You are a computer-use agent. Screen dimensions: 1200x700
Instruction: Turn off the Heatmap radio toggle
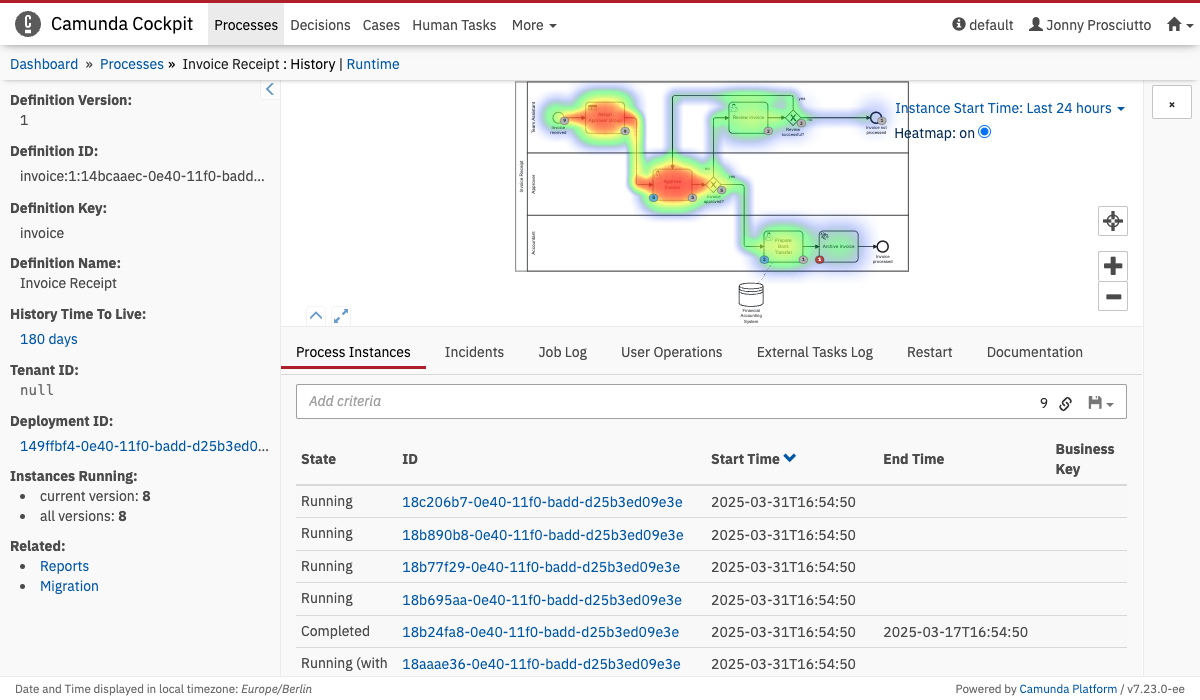coord(984,132)
